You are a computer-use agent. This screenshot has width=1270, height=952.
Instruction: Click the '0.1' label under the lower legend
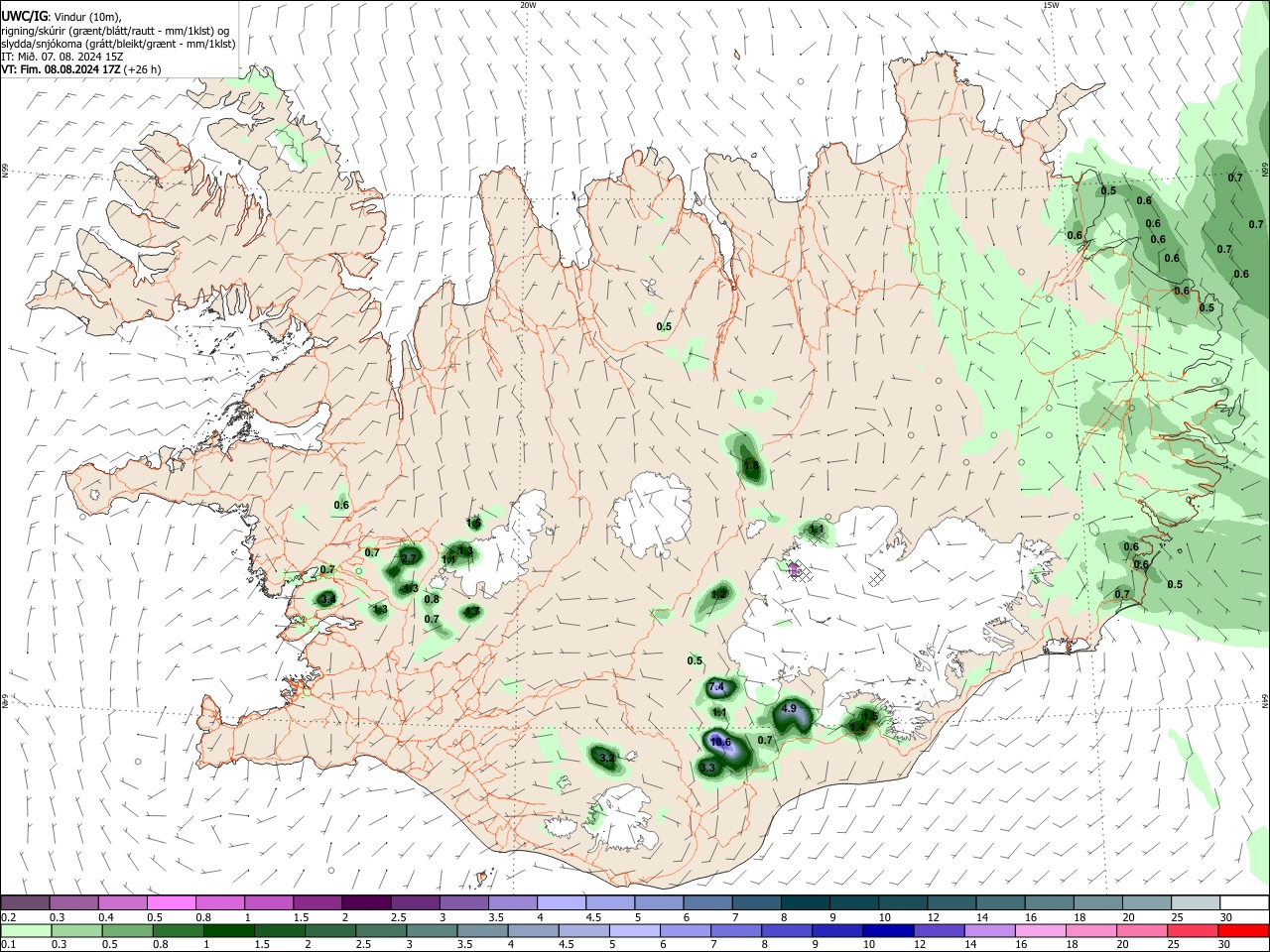[x=8, y=946]
